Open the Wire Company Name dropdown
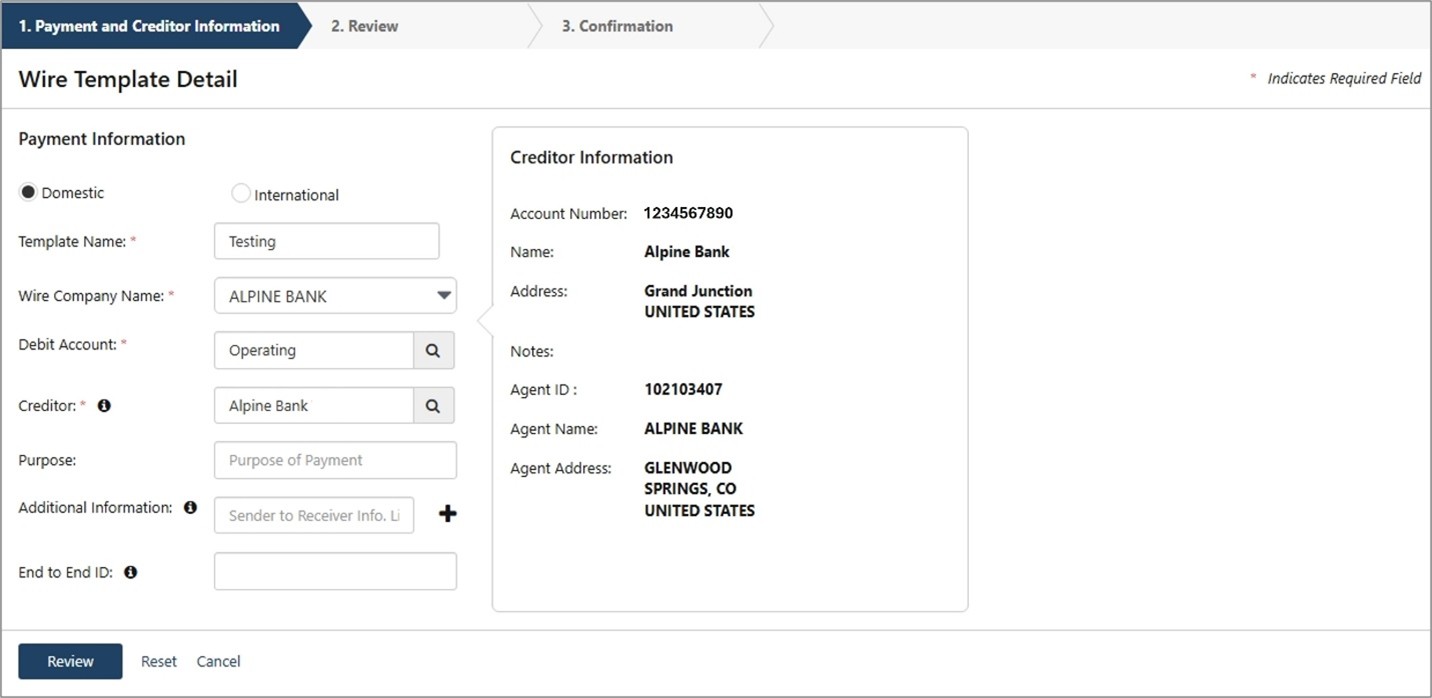 pos(335,296)
